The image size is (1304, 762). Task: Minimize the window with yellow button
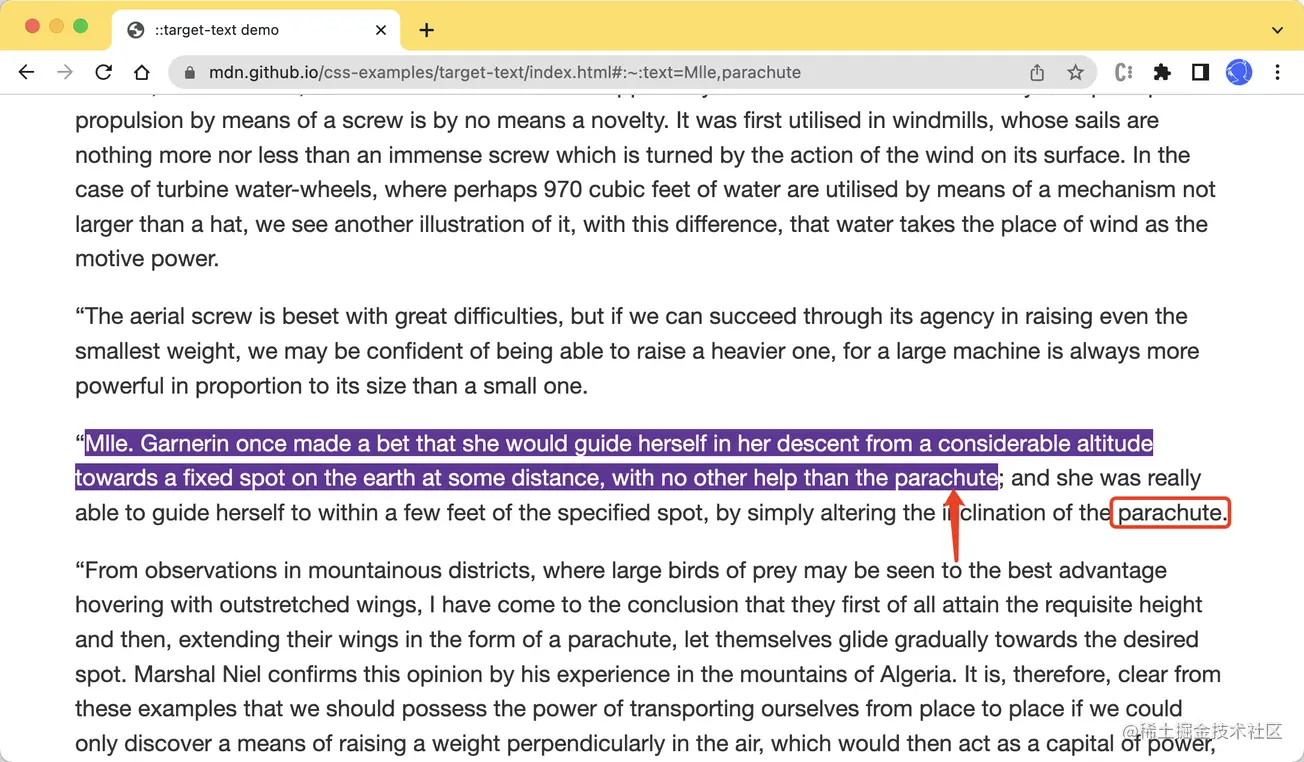56,27
